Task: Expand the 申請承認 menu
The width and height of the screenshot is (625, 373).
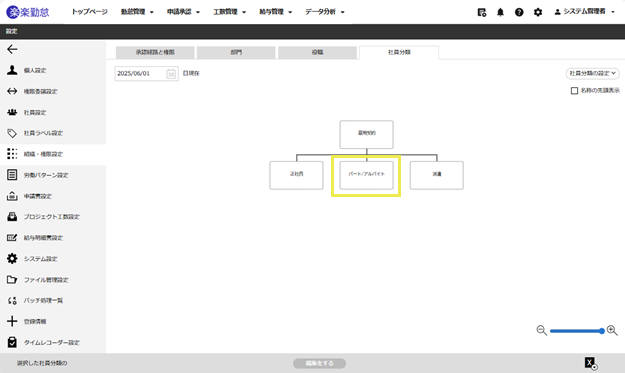Action: tap(183, 12)
